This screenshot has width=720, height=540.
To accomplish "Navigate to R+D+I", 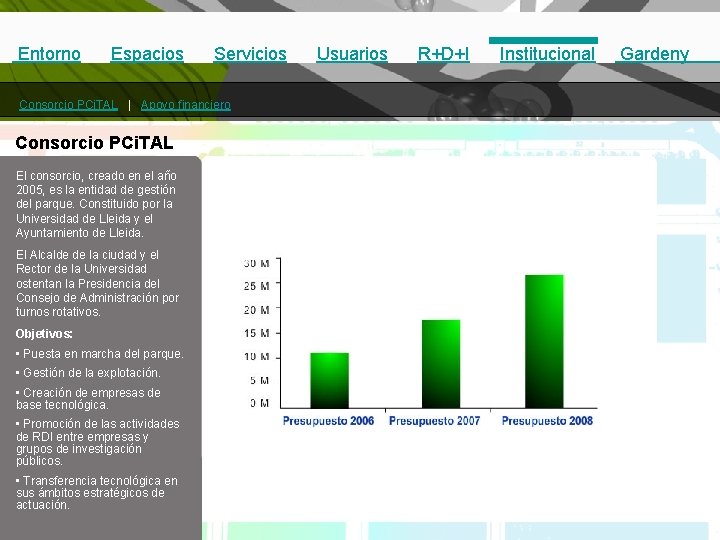I will 444,54.
